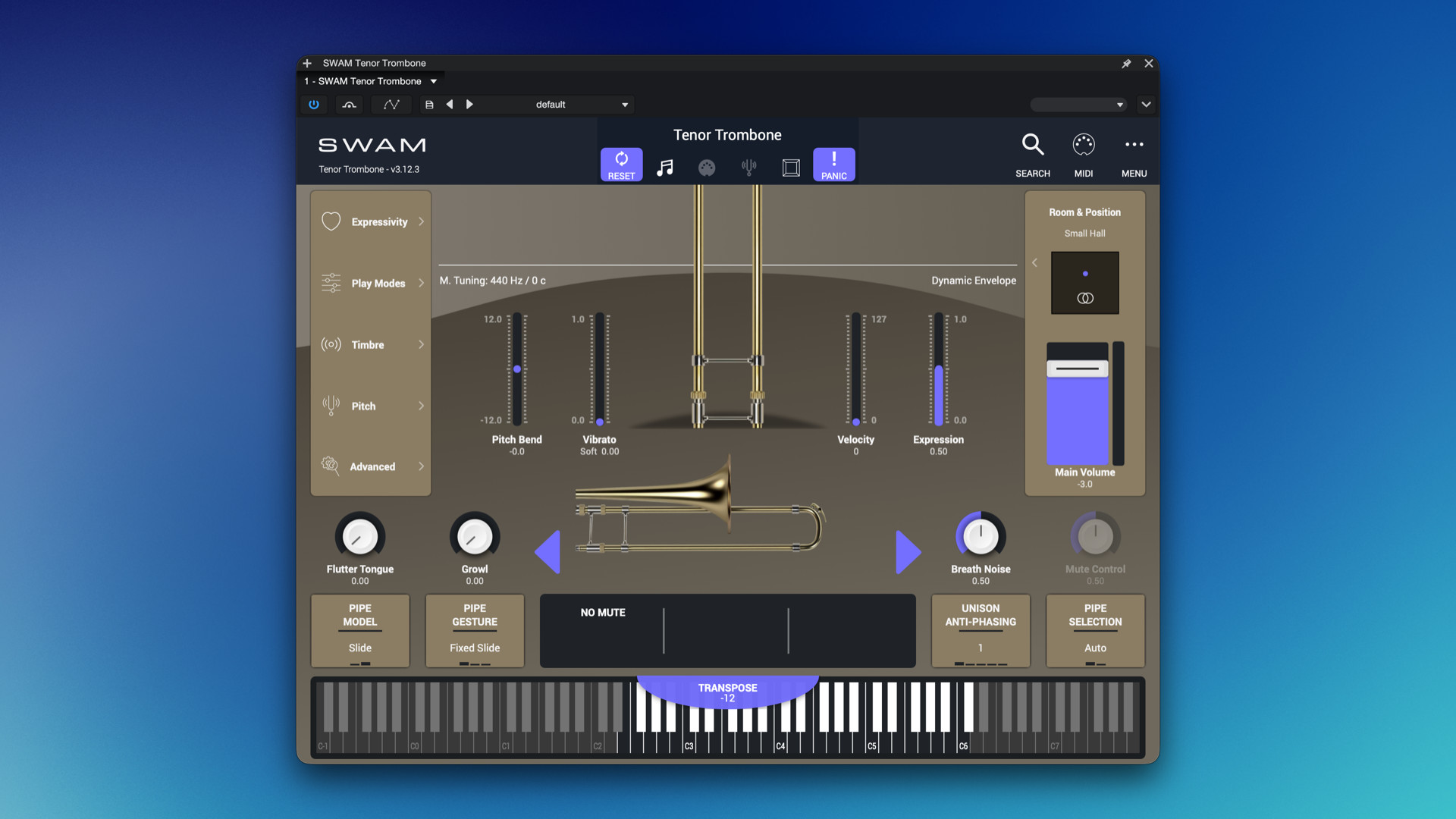This screenshot has height=819, width=1456.
Task: Click the RESET button icon
Action: click(621, 165)
